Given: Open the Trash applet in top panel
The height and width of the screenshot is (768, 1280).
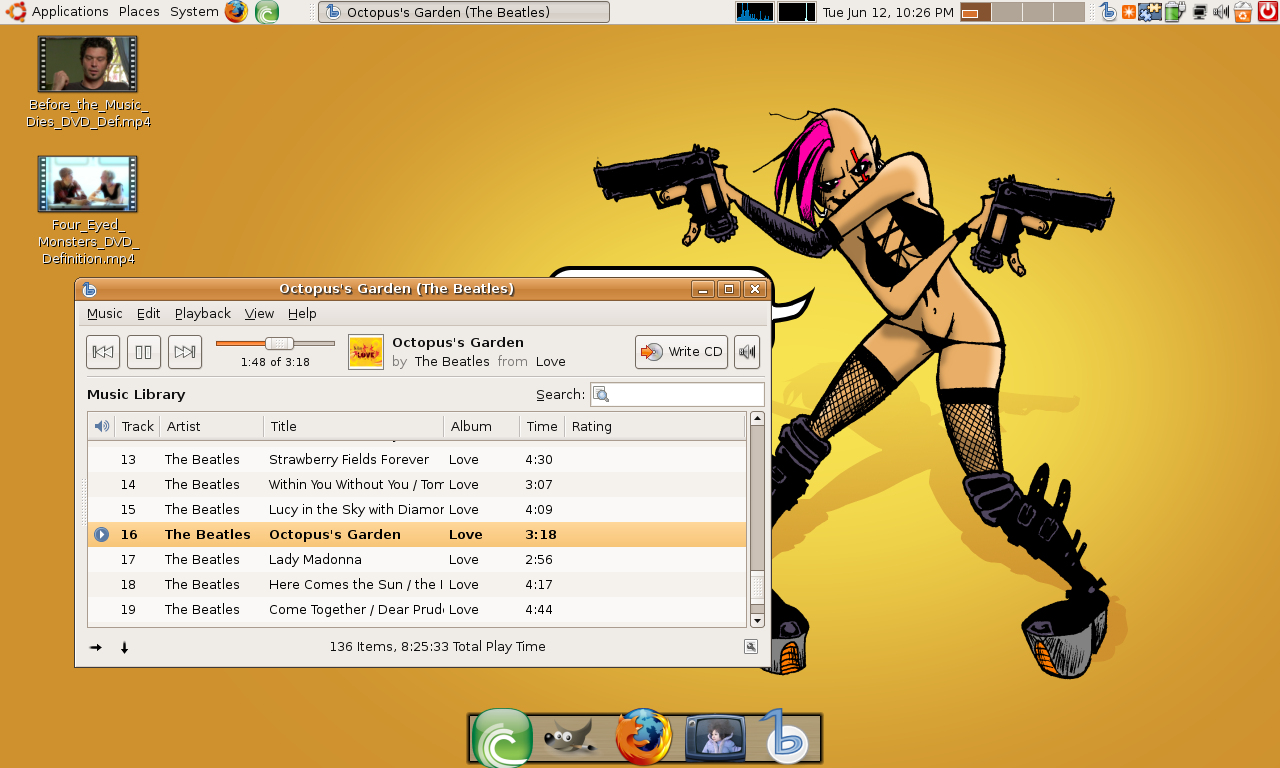Looking at the screenshot, I should [1243, 12].
